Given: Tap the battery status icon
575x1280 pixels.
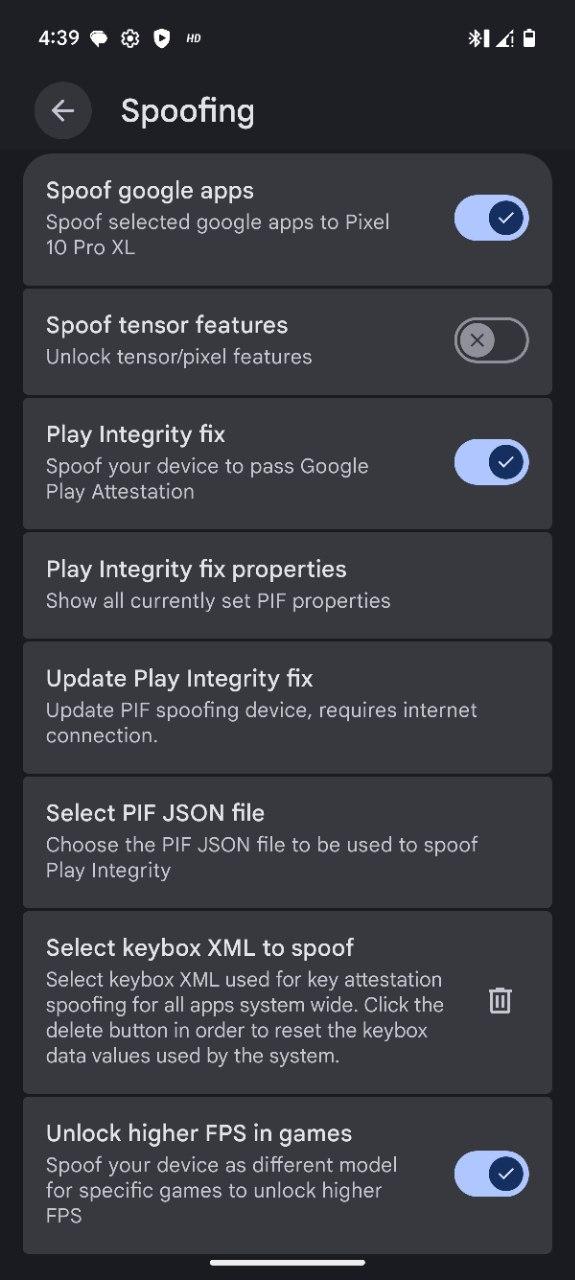Looking at the screenshot, I should [529, 39].
